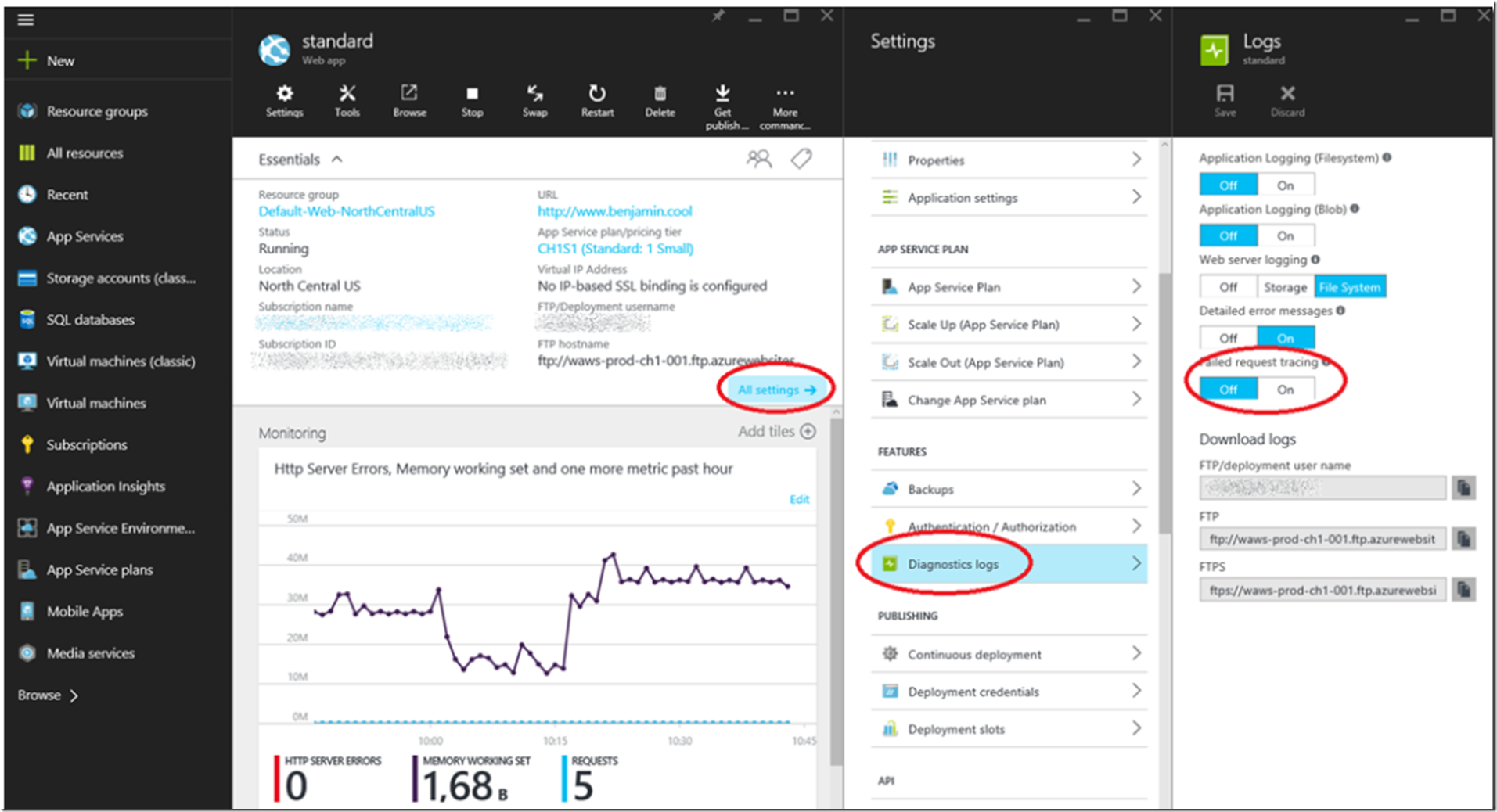Open App Service plans in sidebar
The width and height of the screenshot is (1497, 812).
pos(99,569)
